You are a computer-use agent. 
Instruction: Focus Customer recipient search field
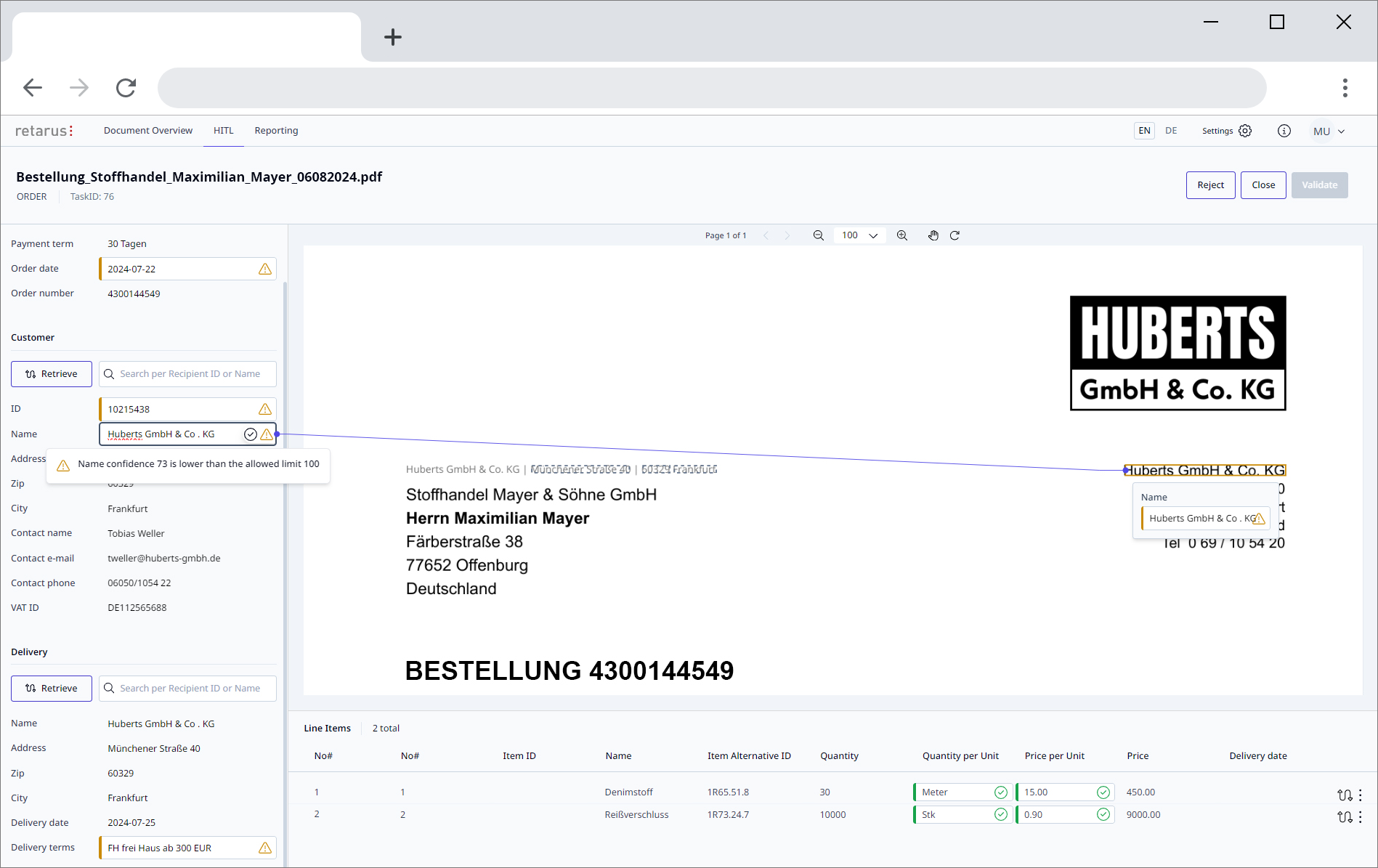pos(187,374)
